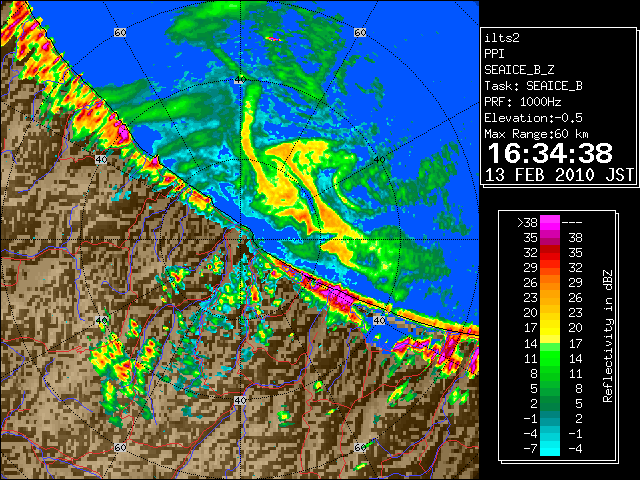Click the 60 range label in the southeast
Viewport: 640px width, 480px height.
360,448
